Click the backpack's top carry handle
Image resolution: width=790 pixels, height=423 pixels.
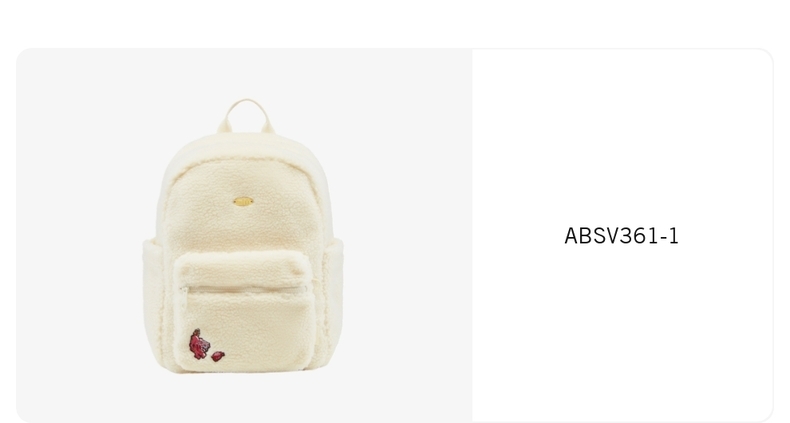tap(246, 116)
